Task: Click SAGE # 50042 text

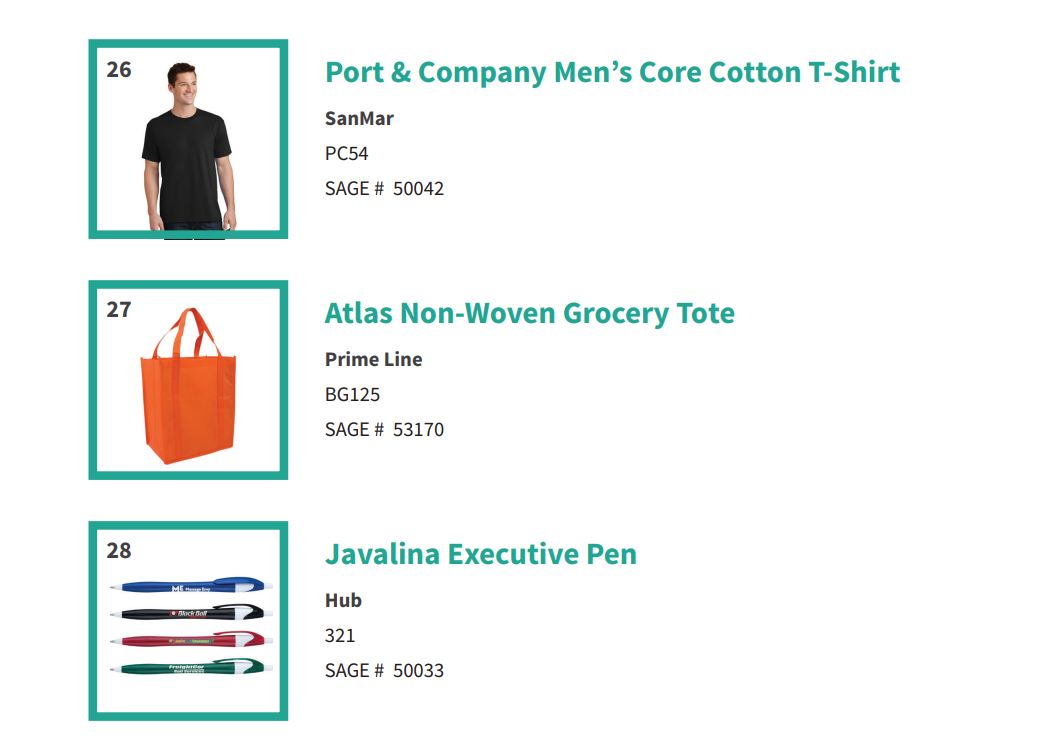Action: coord(384,189)
